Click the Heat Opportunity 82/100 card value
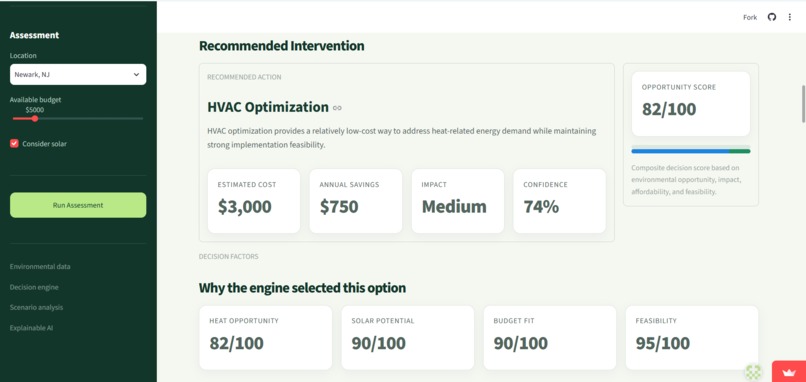Viewport: 806px width, 382px height. click(236, 343)
